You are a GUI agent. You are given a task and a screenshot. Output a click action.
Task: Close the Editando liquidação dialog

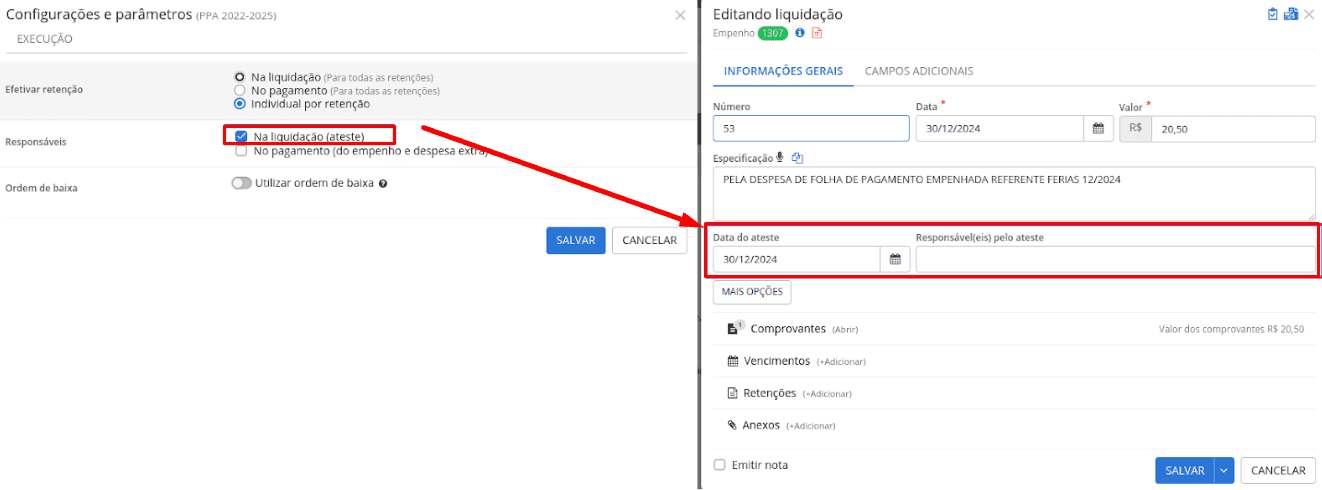pyautogui.click(x=1309, y=14)
